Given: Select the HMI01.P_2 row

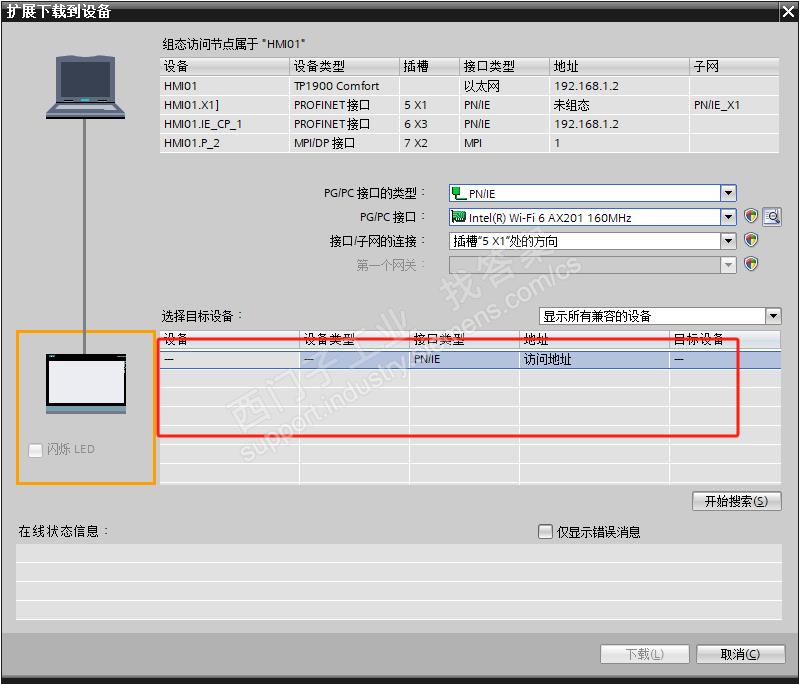Looking at the screenshot, I should click(x=469, y=143).
